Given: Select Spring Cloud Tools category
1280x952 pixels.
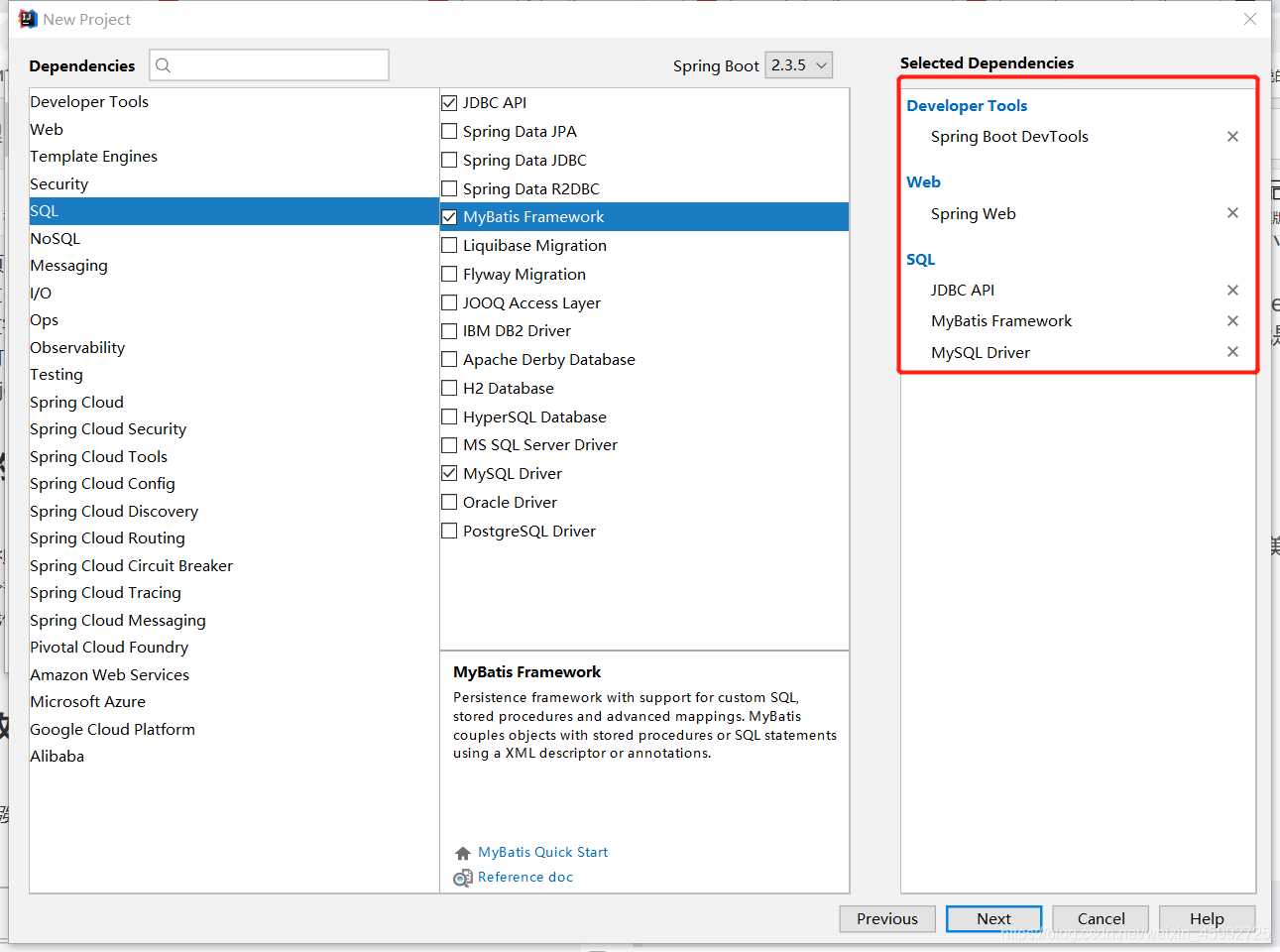Looking at the screenshot, I should point(234,456).
